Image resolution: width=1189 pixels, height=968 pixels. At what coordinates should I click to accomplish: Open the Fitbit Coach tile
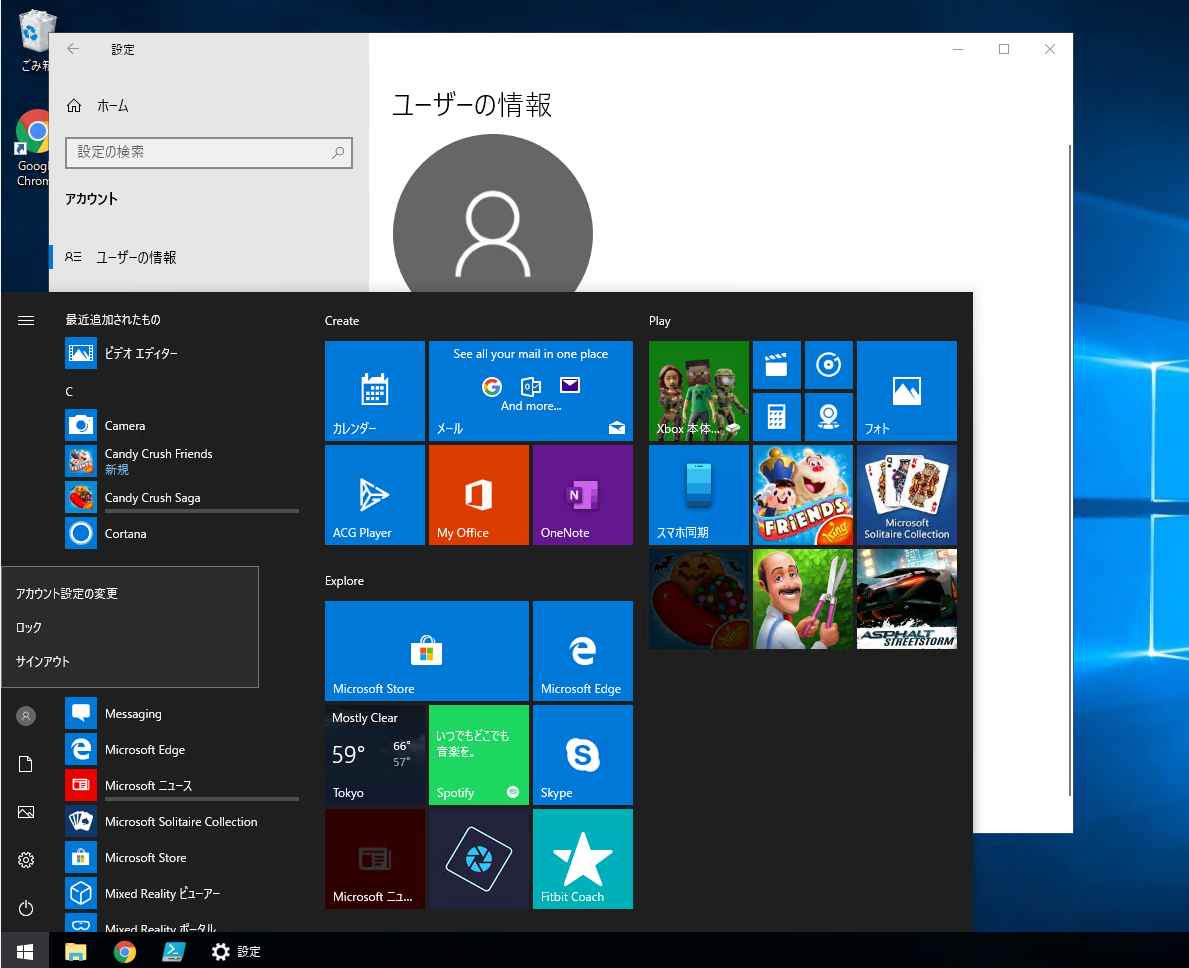583,859
